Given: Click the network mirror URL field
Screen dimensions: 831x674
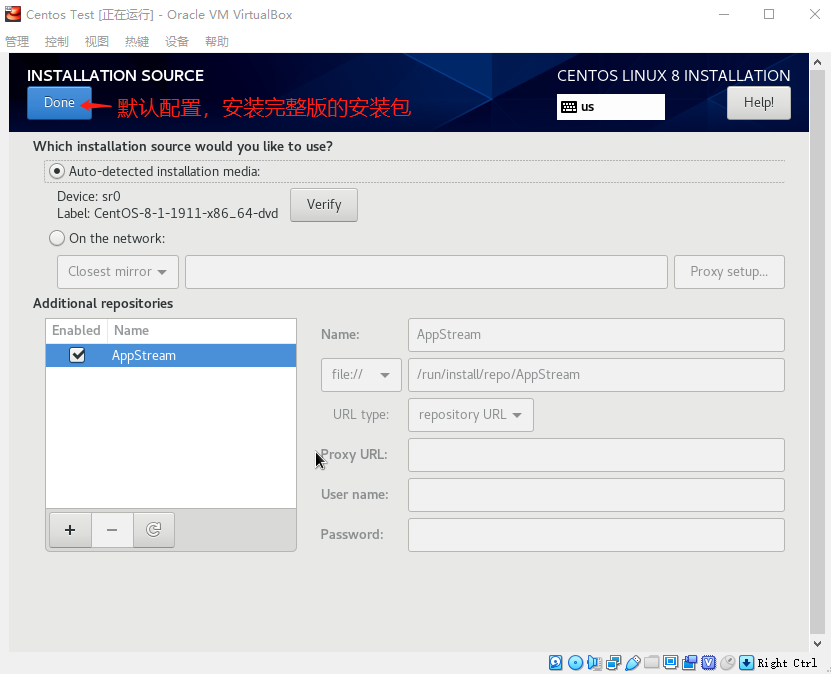Looking at the screenshot, I should 426,272.
